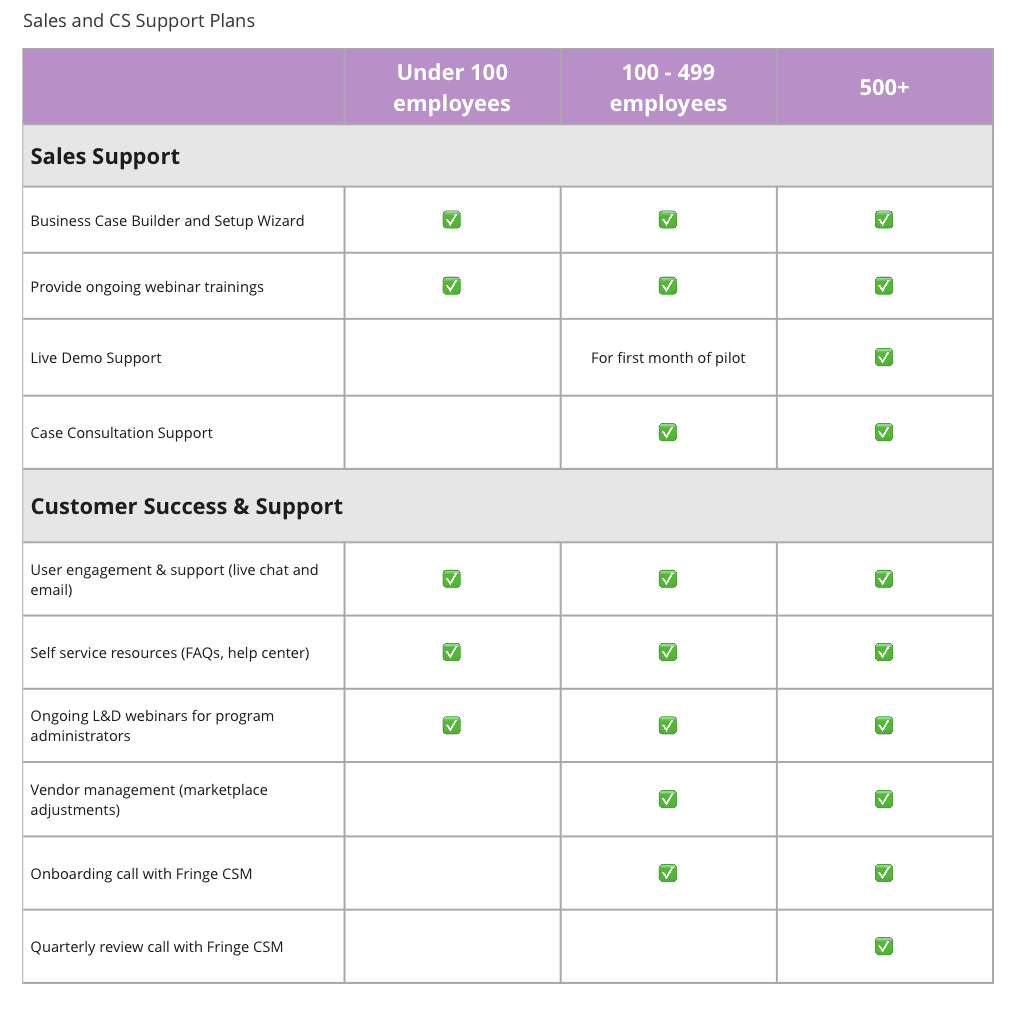Click Quarterly review call checkmark for 500+
1016x1014 pixels.
(x=884, y=946)
